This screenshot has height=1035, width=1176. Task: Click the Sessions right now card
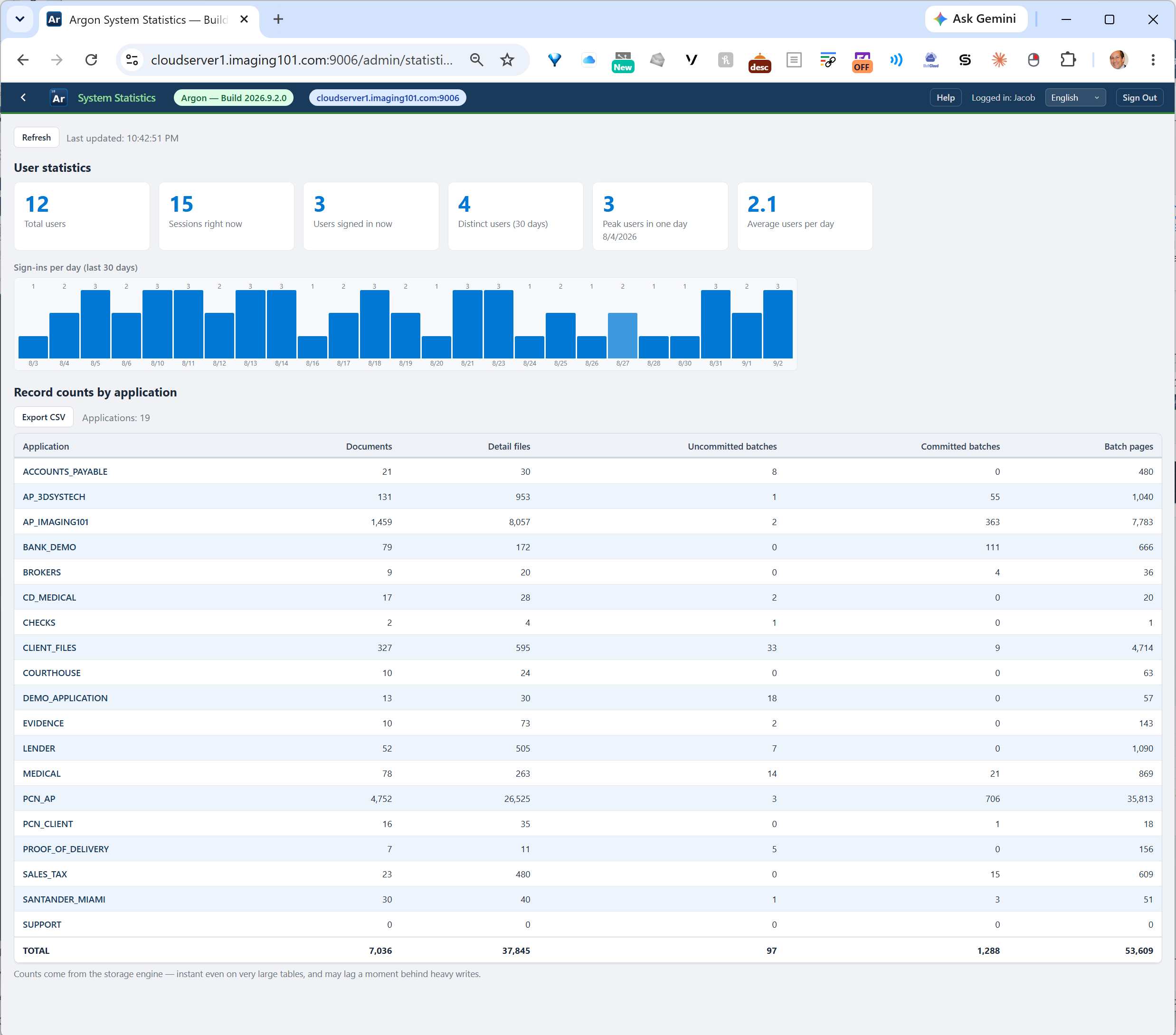point(226,216)
